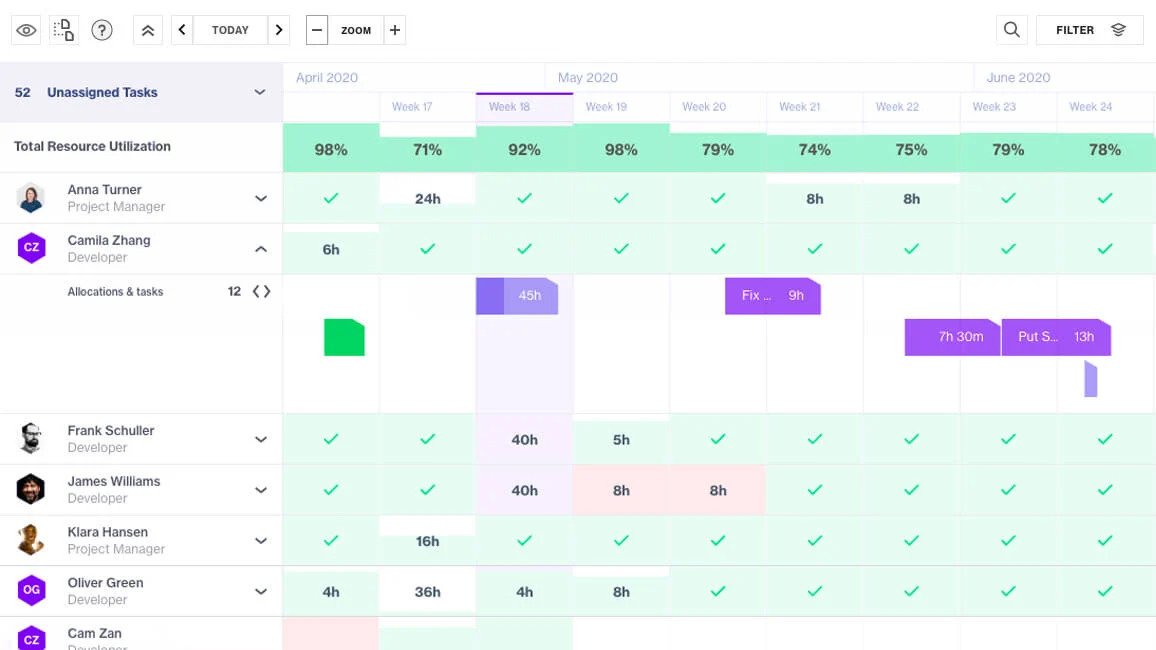Expand Frank Schuller's row
The image size is (1156, 650).
[261, 439]
